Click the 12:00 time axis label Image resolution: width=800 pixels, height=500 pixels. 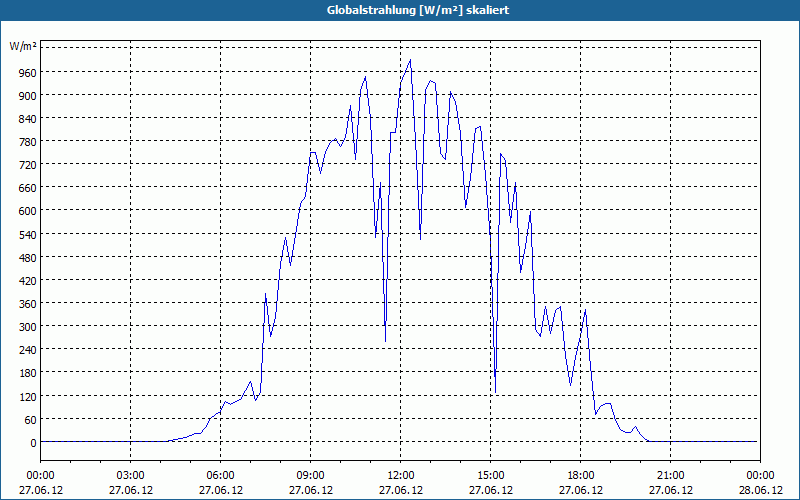401,476
